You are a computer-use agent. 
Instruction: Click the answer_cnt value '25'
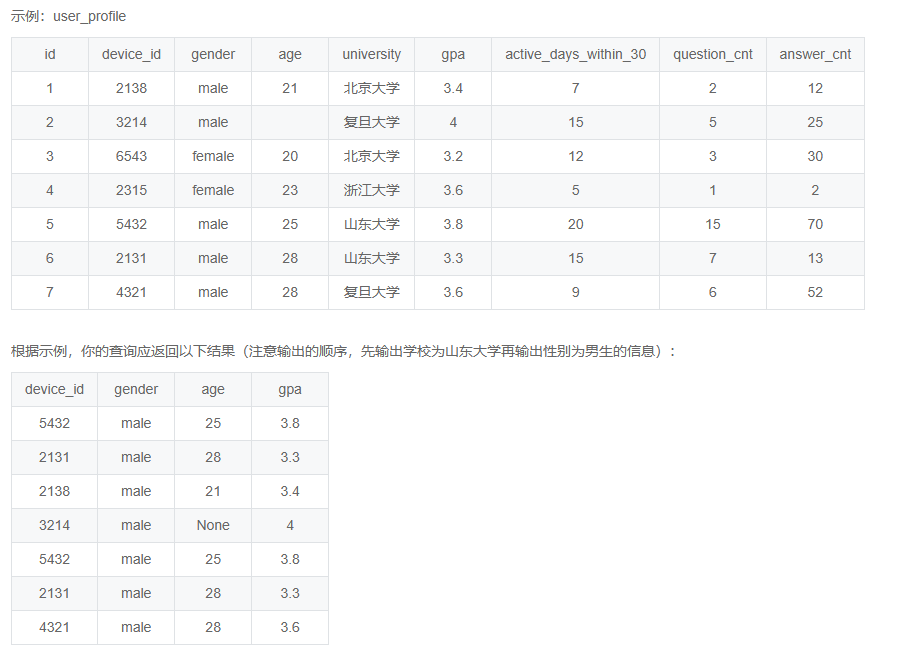tap(815, 122)
